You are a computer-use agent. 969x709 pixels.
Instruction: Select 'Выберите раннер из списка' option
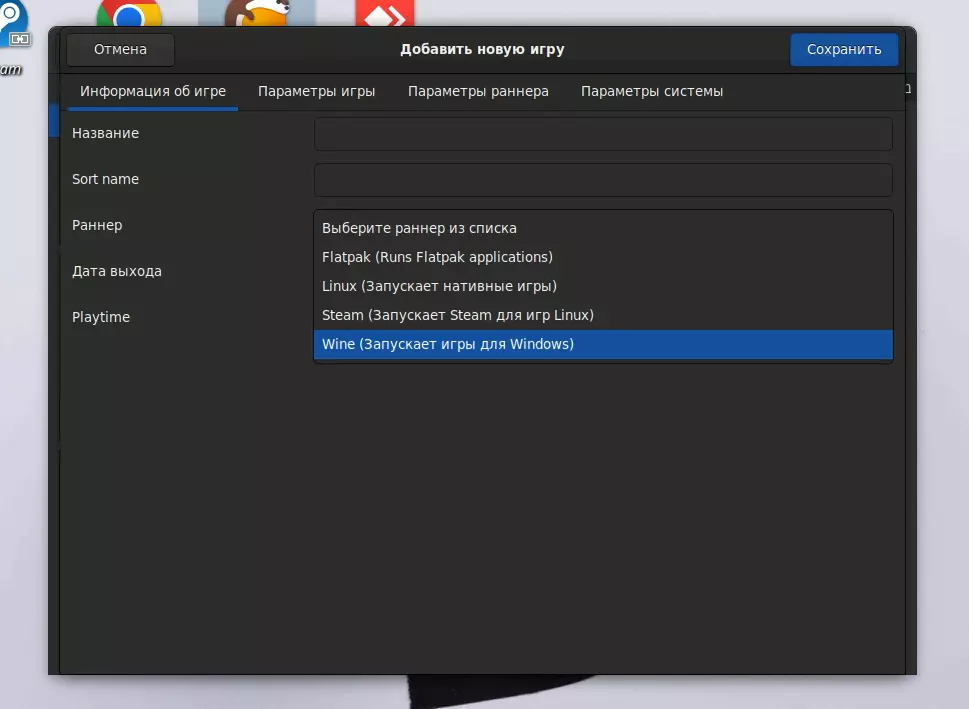[x=603, y=228]
